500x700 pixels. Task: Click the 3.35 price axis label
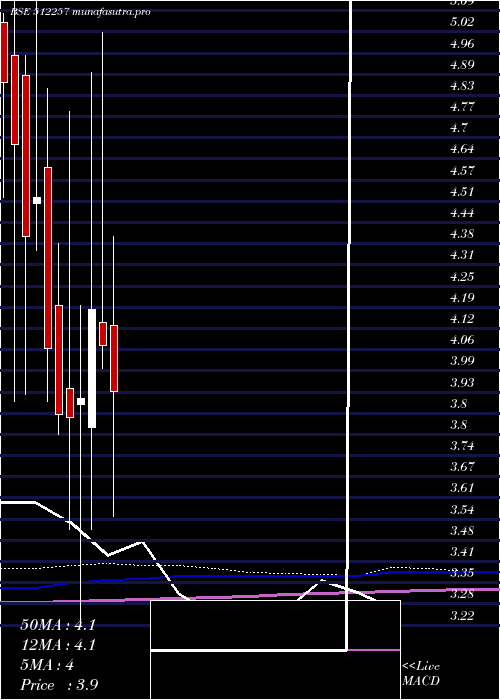[462, 573]
